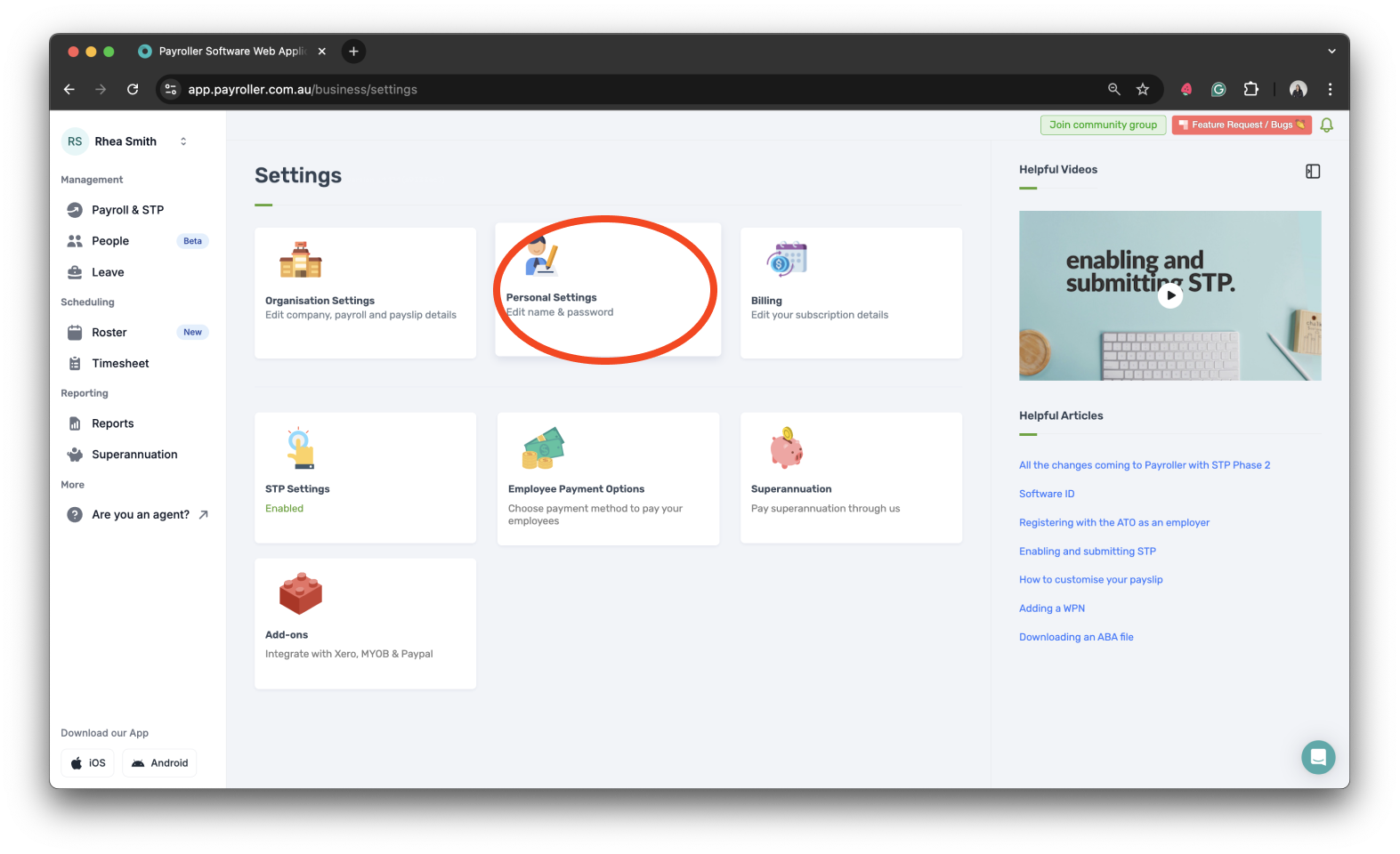Open Reports in the sidebar
The height and width of the screenshot is (854, 1400).
tap(113, 423)
